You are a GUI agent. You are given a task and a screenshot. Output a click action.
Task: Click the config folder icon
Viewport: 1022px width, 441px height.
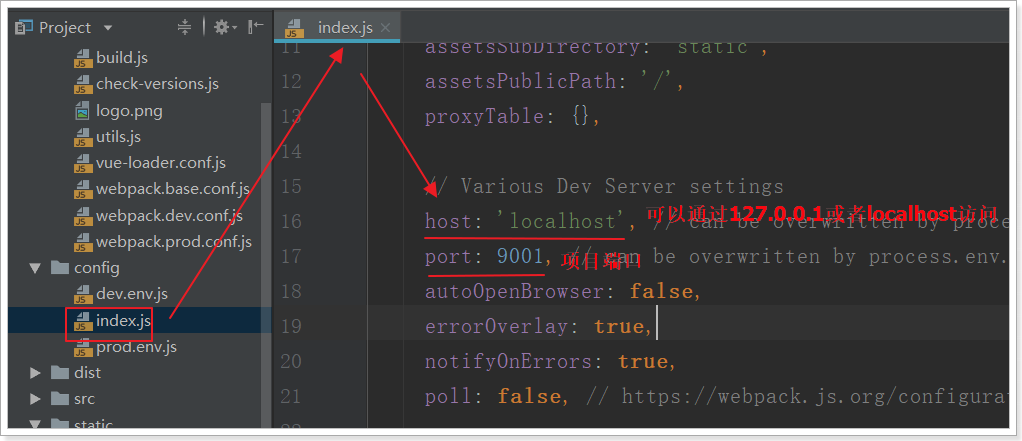[60, 268]
